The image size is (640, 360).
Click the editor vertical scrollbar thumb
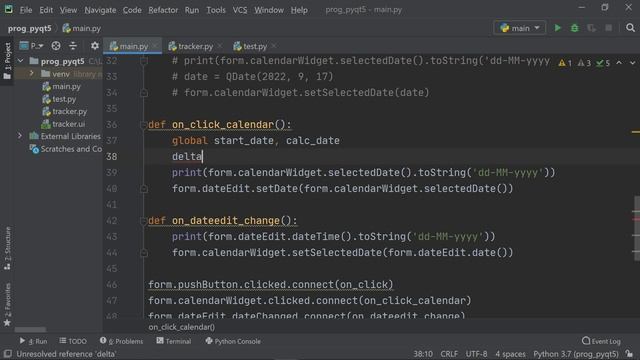point(637,229)
